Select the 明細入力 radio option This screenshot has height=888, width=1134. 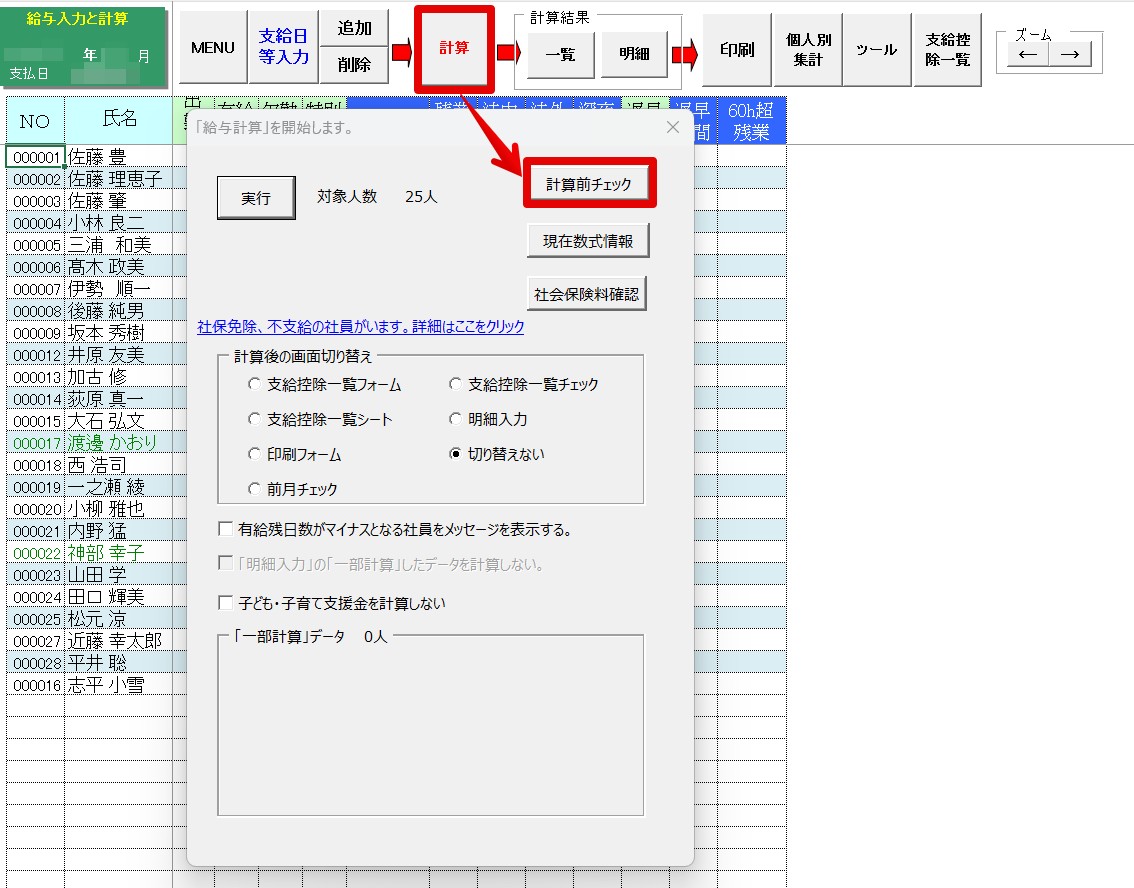point(455,419)
